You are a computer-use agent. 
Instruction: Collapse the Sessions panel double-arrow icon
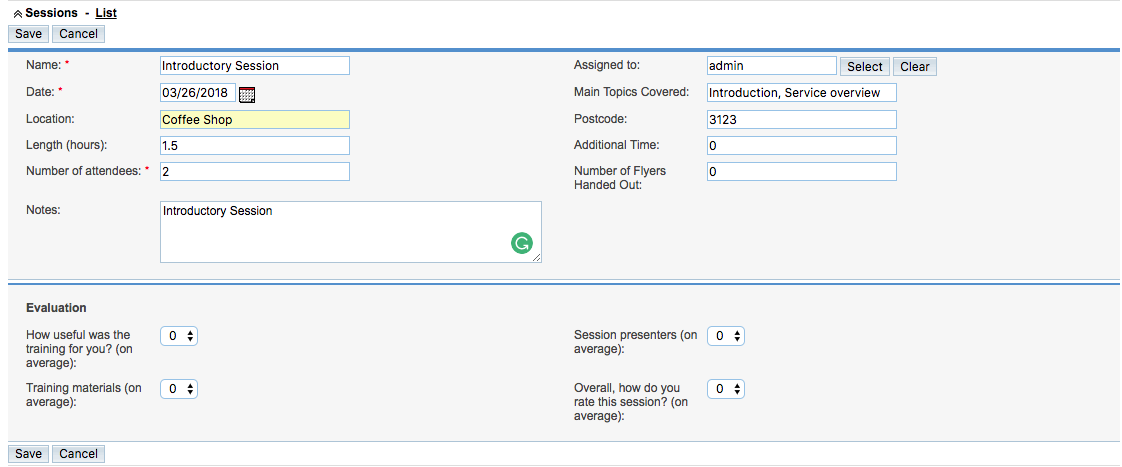[18, 14]
